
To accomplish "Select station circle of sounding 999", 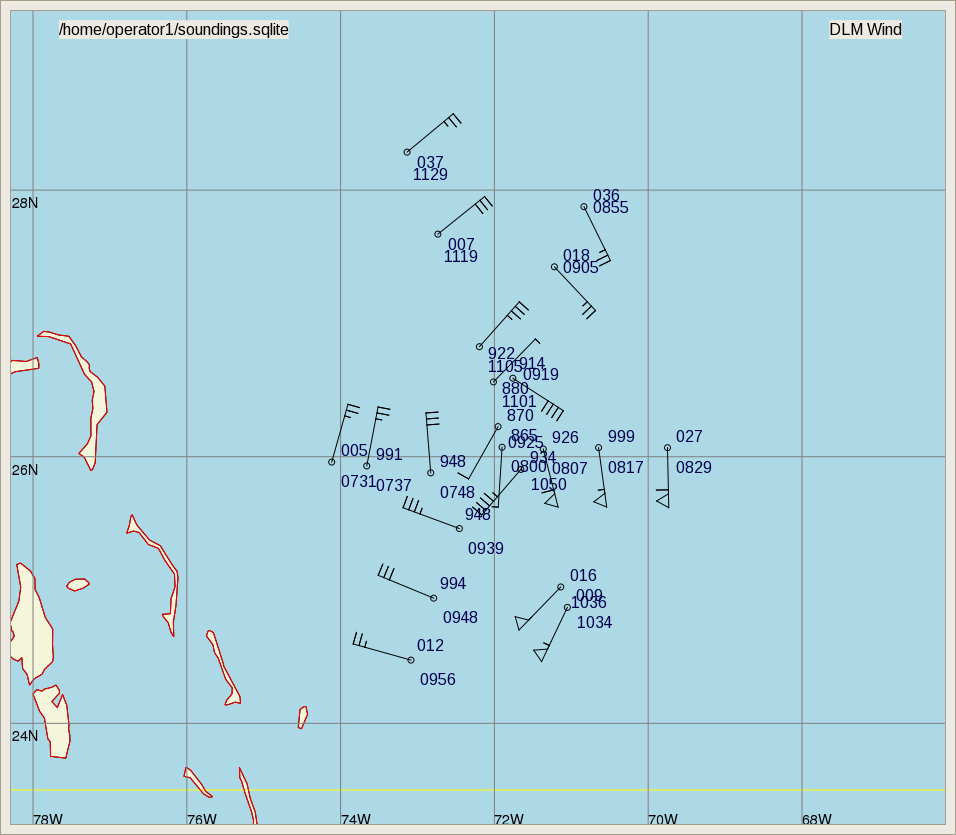I will 599,448.
